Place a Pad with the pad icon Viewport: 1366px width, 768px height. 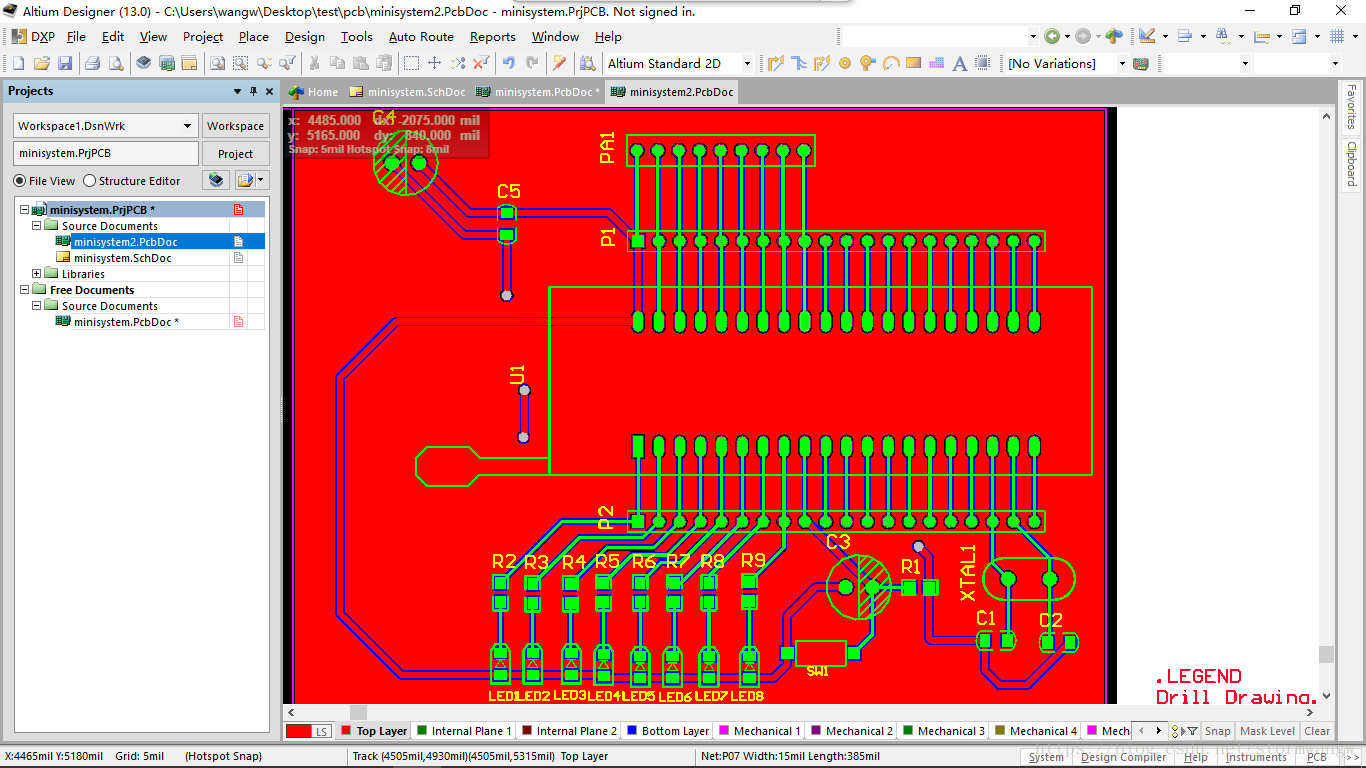coord(845,63)
